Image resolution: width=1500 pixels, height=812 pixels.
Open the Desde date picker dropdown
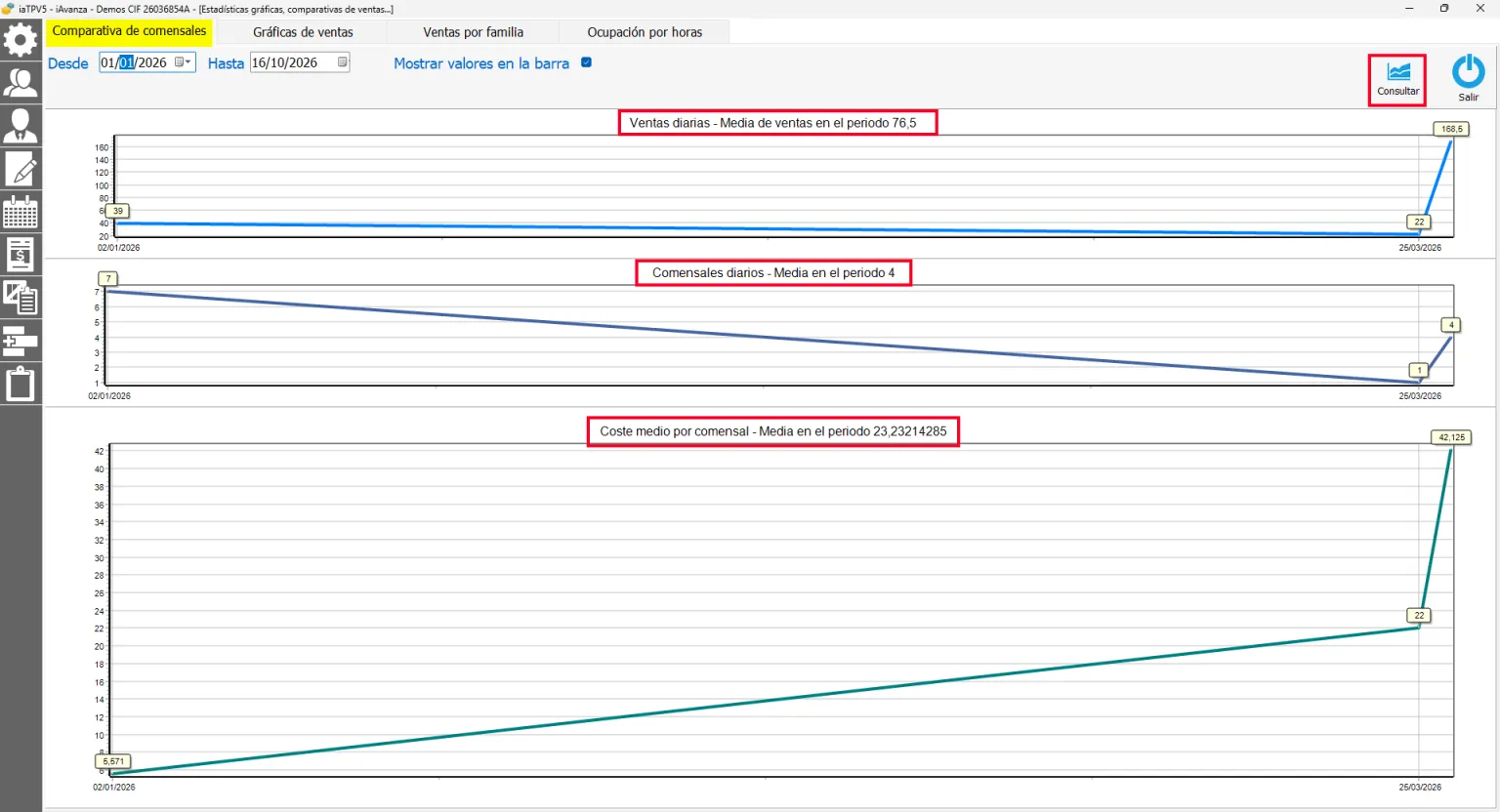184,62
